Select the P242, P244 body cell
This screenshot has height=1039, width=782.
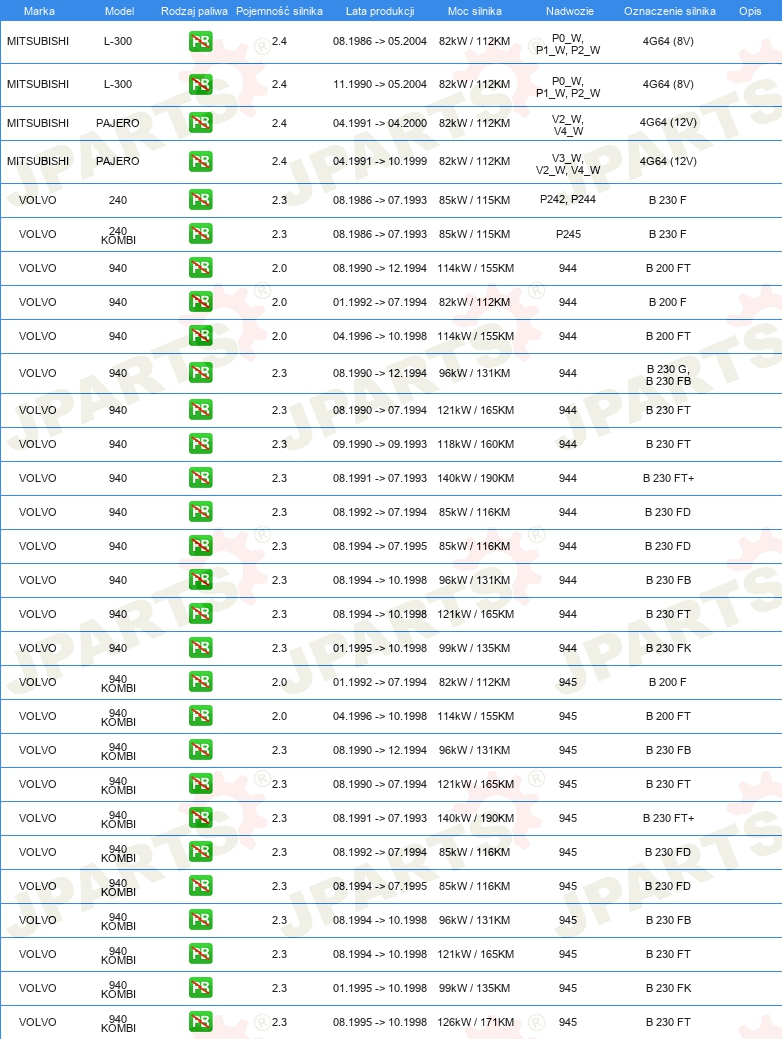tap(568, 199)
